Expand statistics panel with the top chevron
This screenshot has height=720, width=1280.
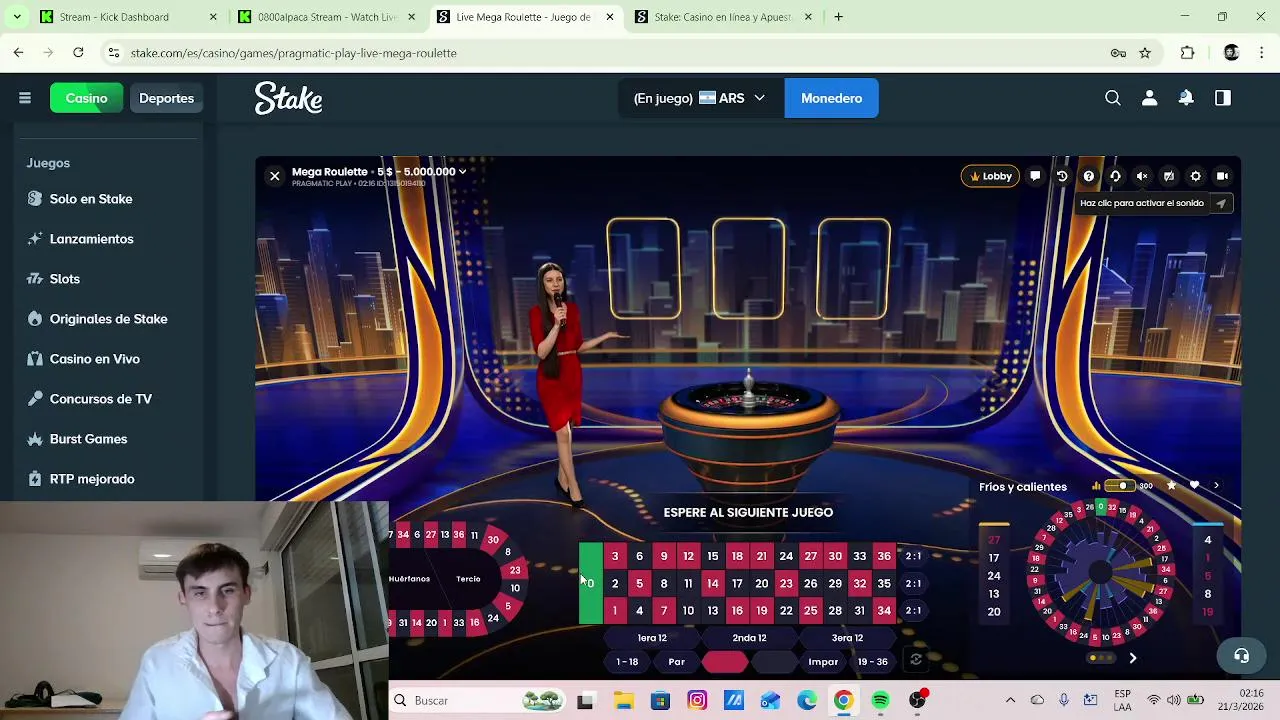pos(1216,486)
